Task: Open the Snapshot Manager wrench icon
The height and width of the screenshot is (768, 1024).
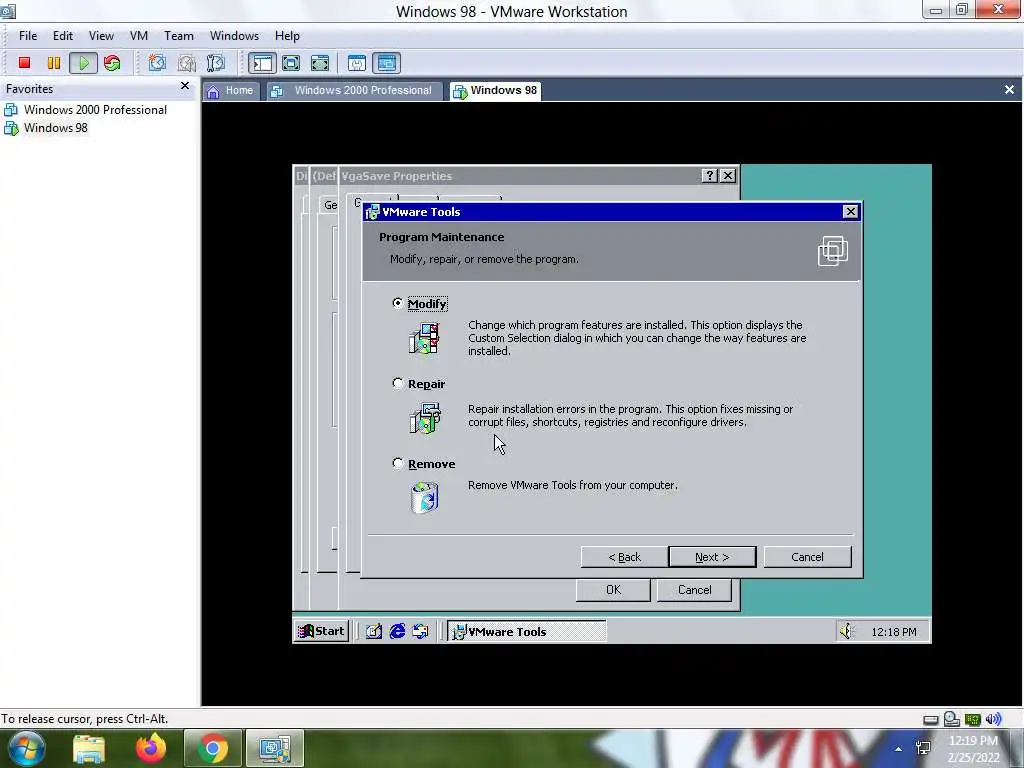Action: tap(216, 63)
